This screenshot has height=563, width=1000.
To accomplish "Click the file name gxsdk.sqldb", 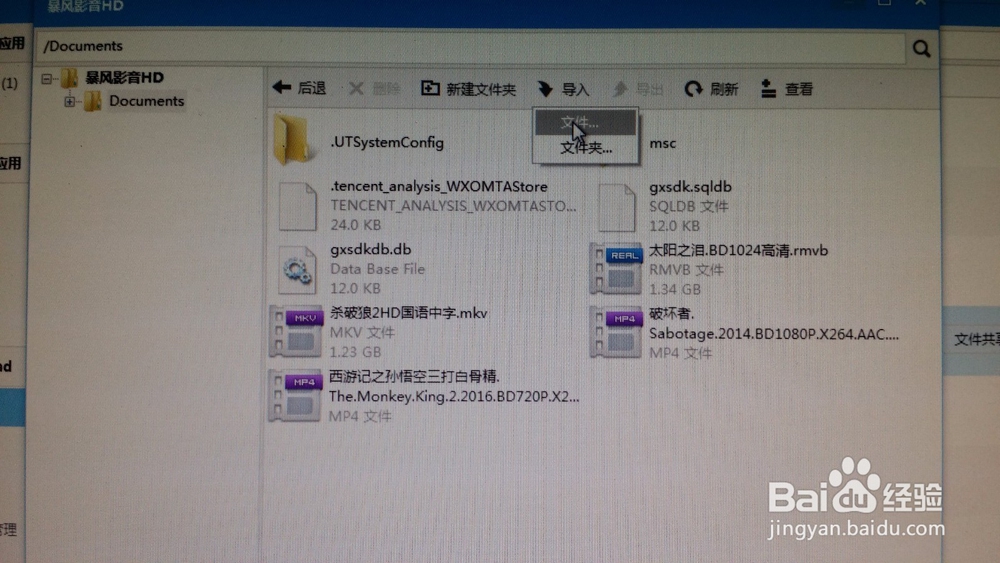I will click(690, 187).
